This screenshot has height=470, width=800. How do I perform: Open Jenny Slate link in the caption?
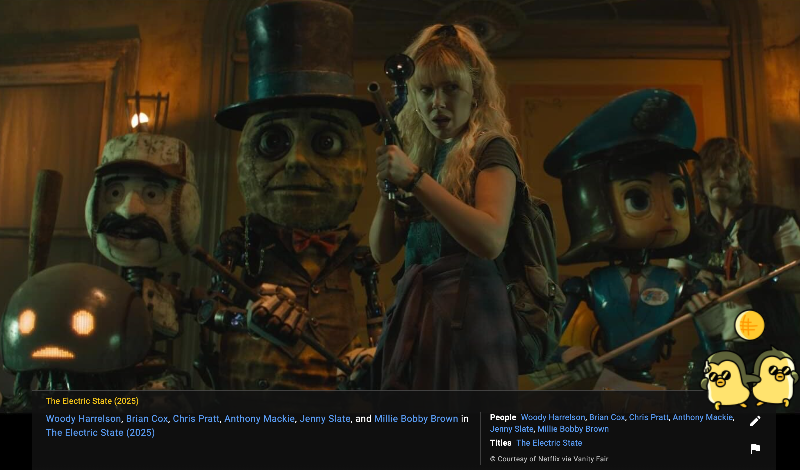[x=324, y=419]
